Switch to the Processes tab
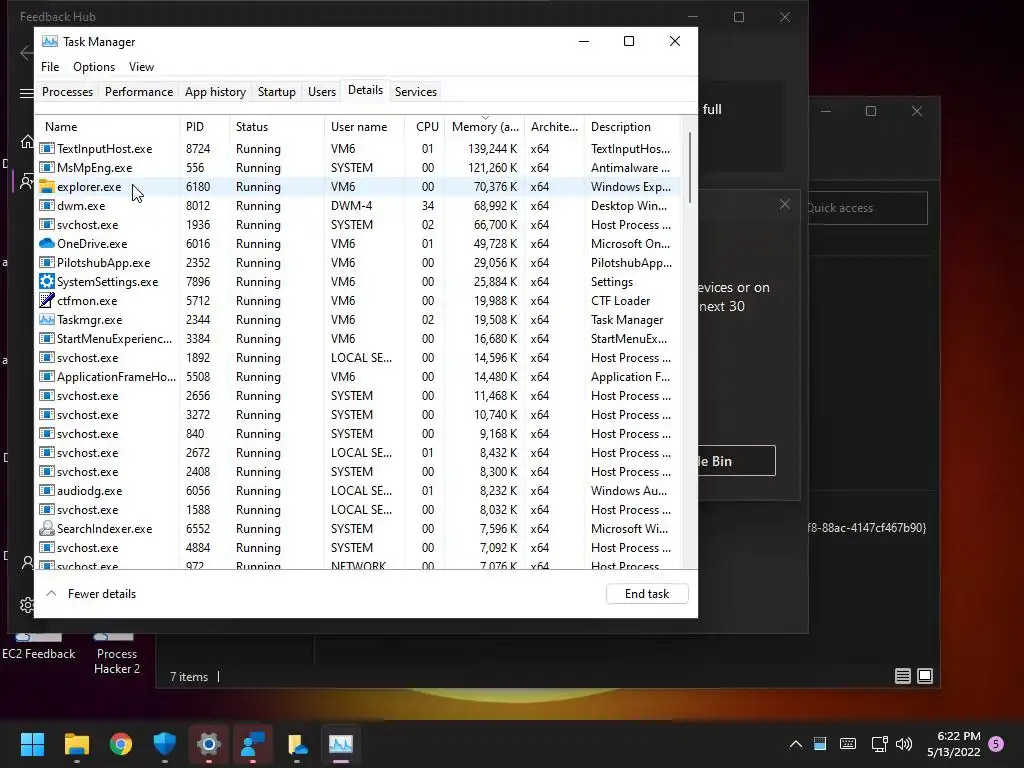 pyautogui.click(x=67, y=91)
